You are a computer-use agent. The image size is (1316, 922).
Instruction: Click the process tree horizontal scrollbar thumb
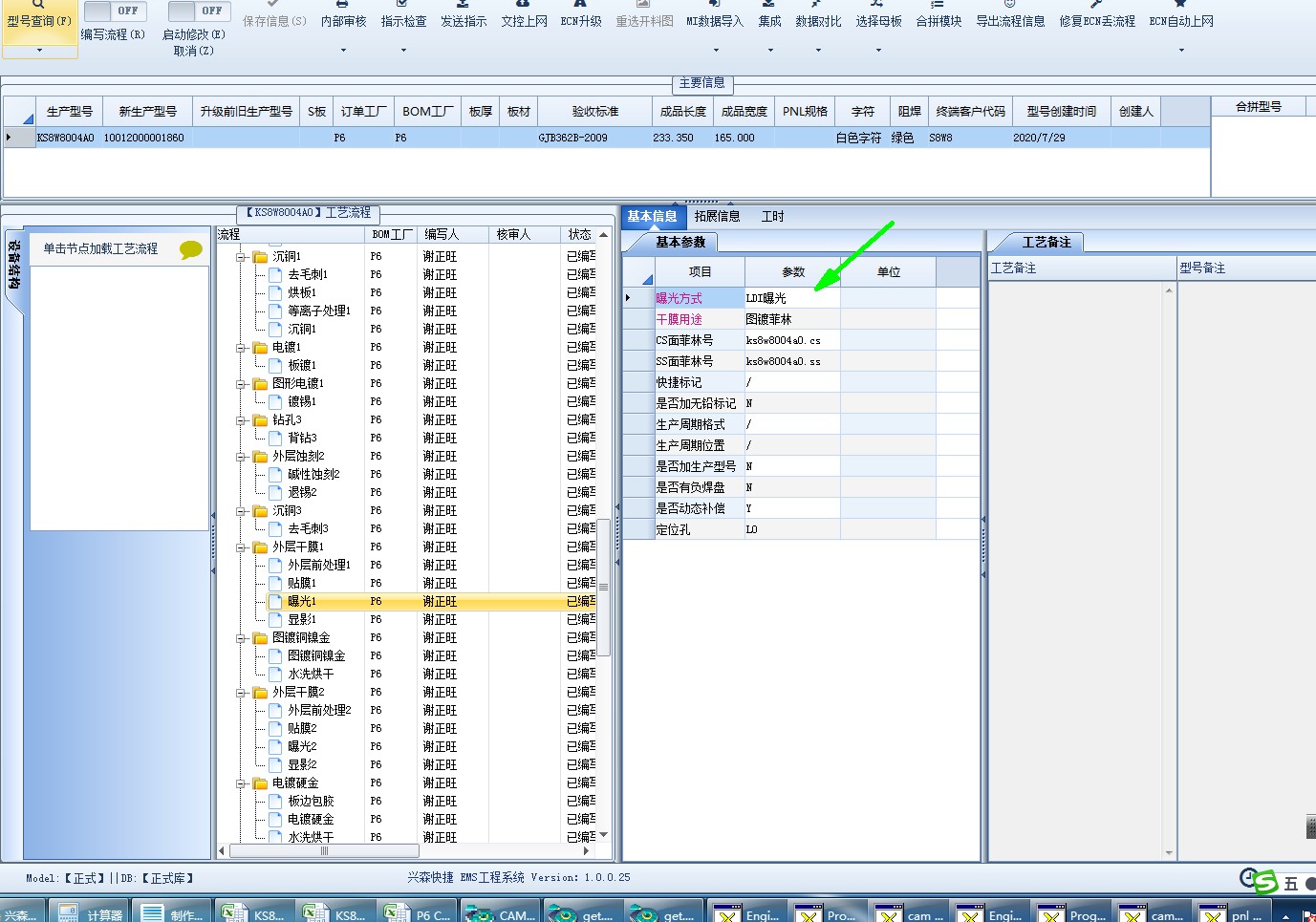[324, 850]
